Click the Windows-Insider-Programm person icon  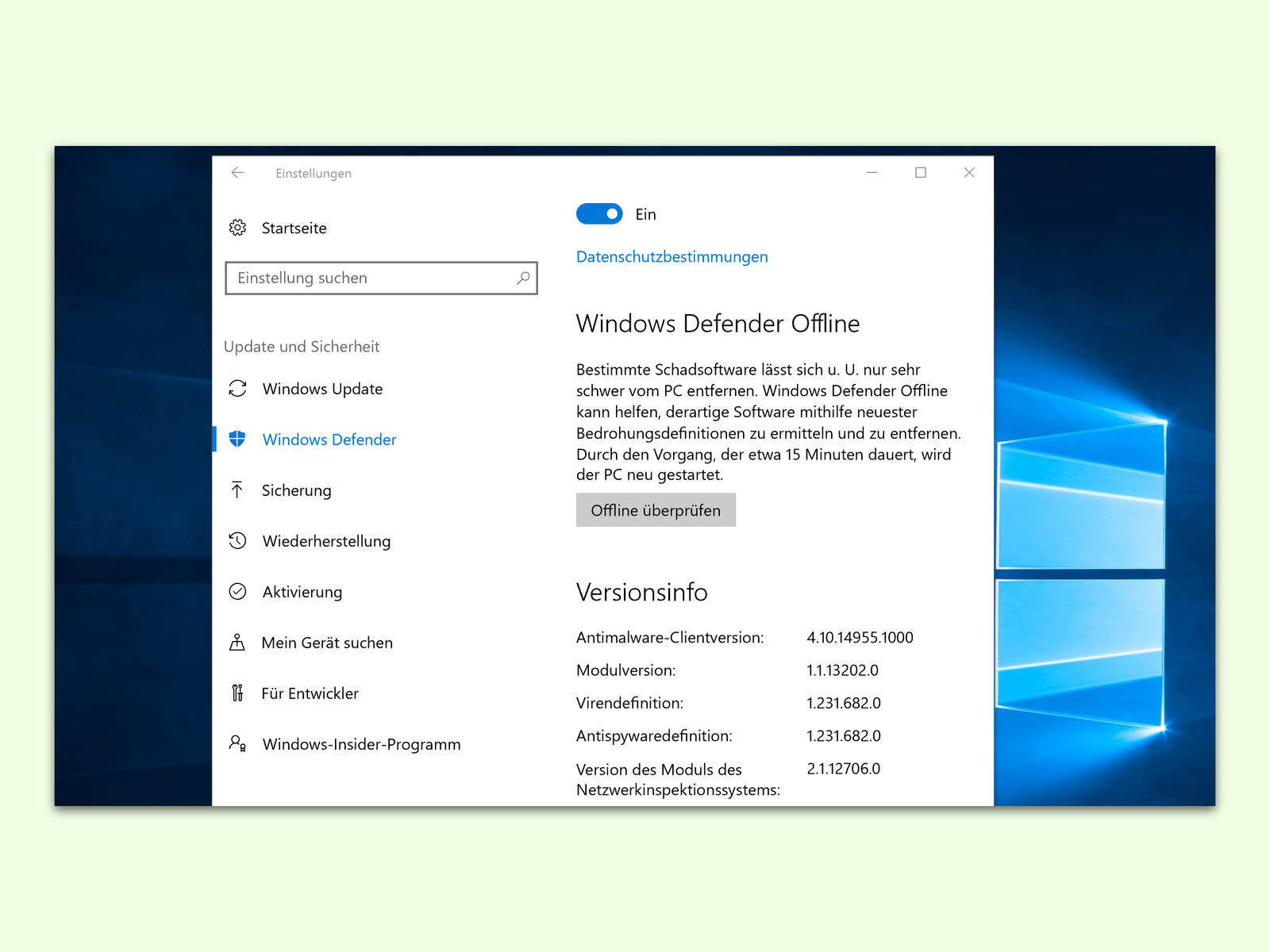(237, 743)
